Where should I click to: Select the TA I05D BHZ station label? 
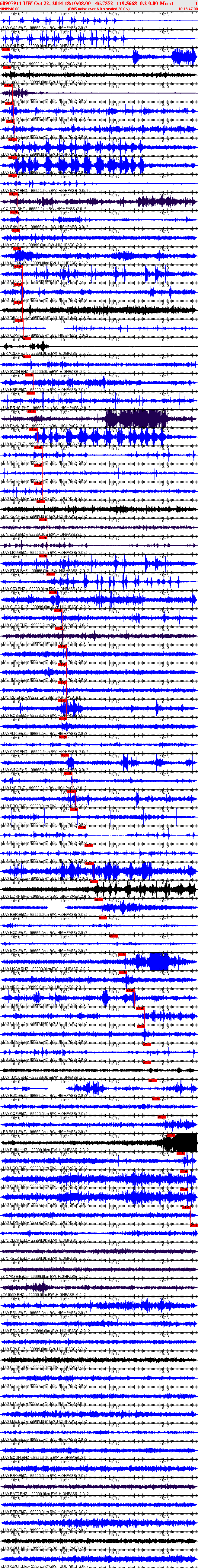click(x=45, y=1295)
